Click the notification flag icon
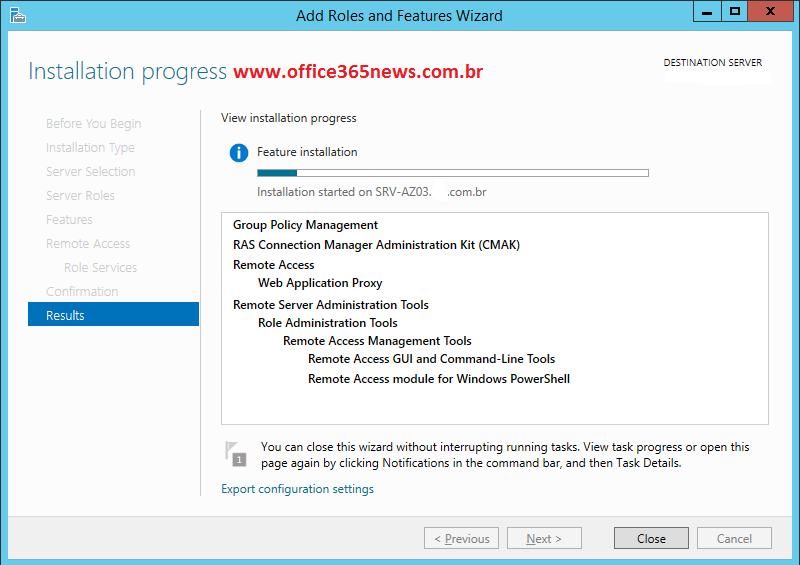Viewport: 800px width, 565px height. coord(236,454)
